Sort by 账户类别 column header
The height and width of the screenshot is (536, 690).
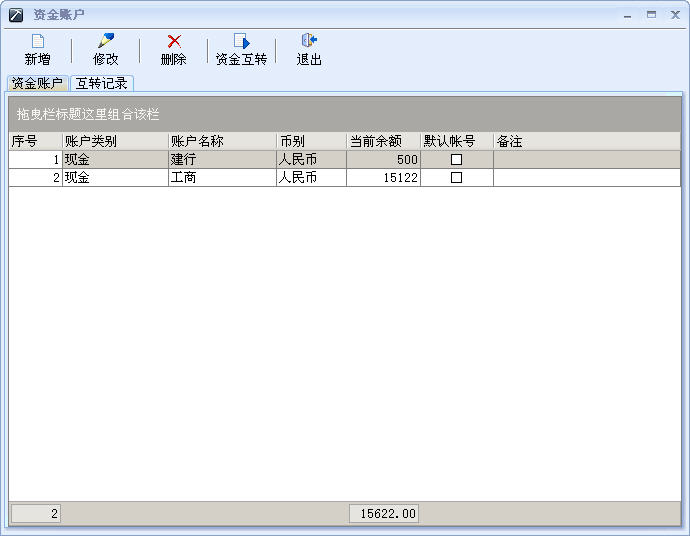[x=115, y=141]
